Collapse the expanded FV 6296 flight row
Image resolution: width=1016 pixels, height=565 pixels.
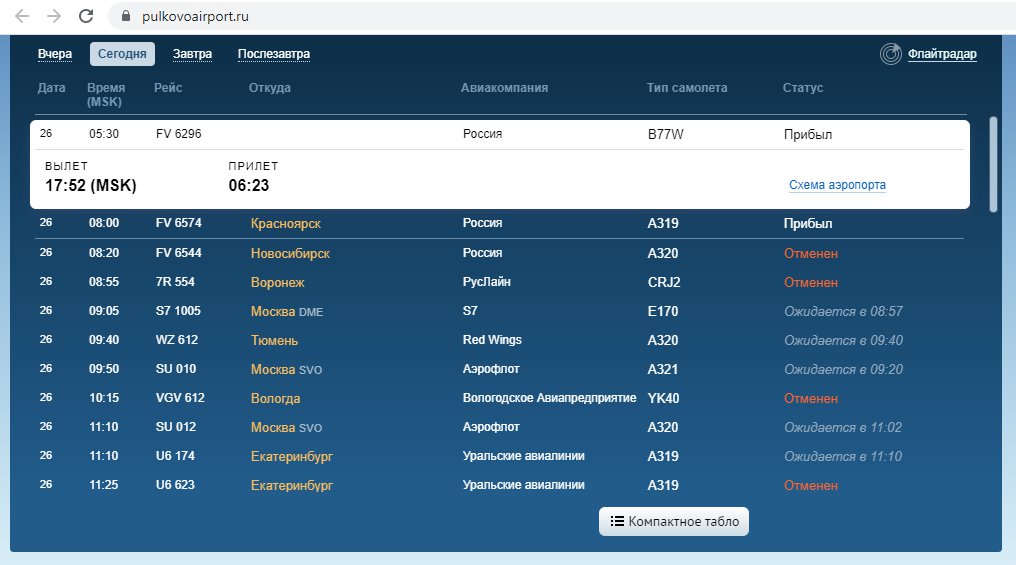coord(500,134)
